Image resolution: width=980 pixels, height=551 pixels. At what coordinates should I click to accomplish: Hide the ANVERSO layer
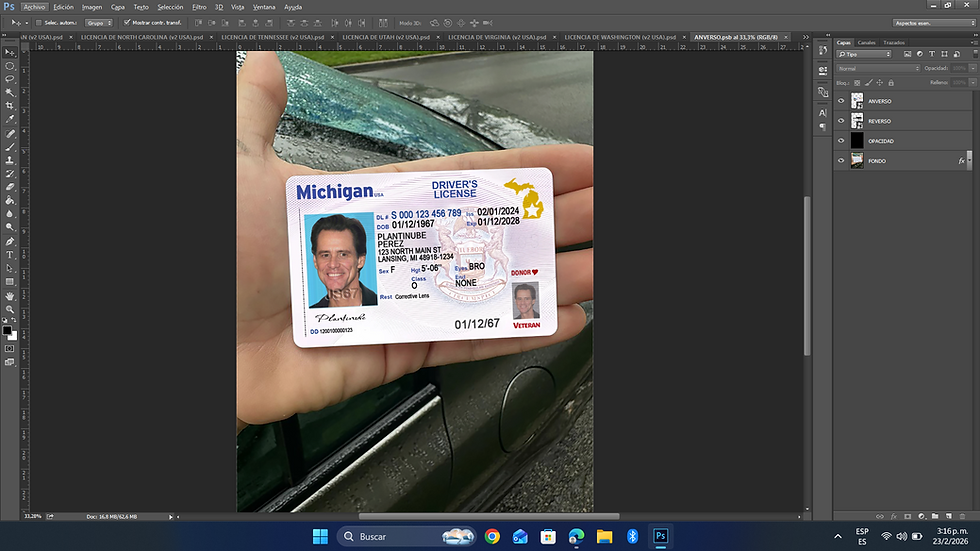(841, 101)
